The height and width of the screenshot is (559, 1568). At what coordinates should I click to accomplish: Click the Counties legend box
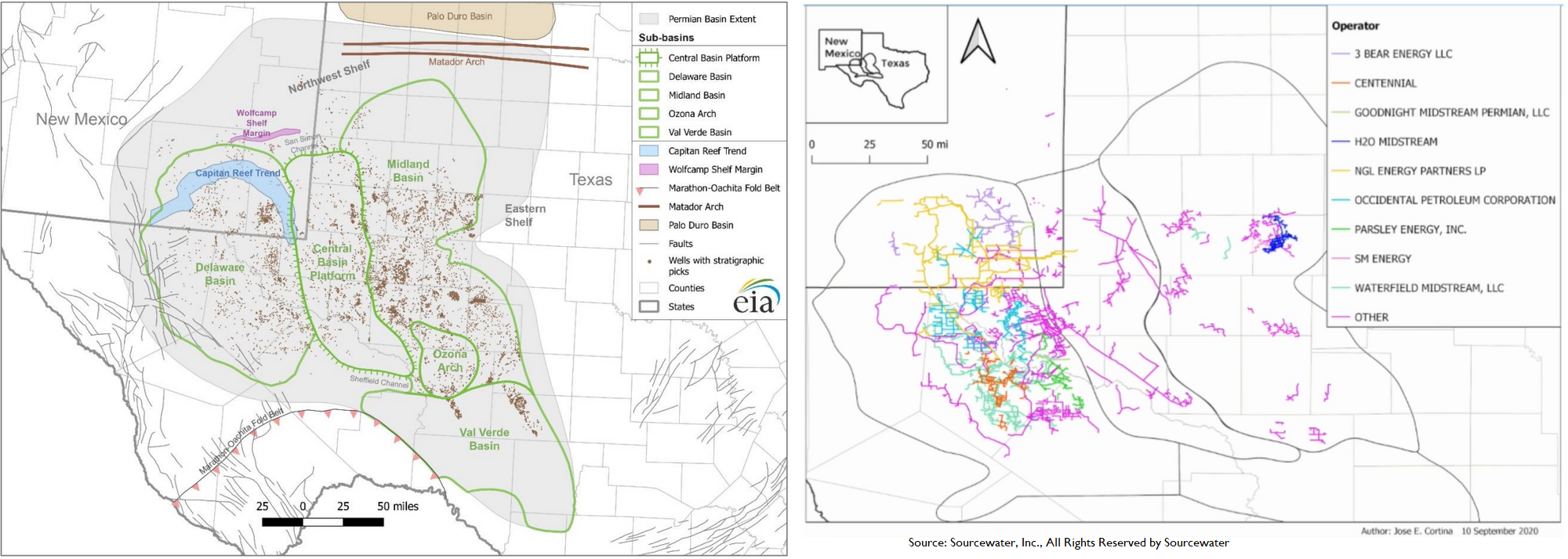[x=648, y=288]
